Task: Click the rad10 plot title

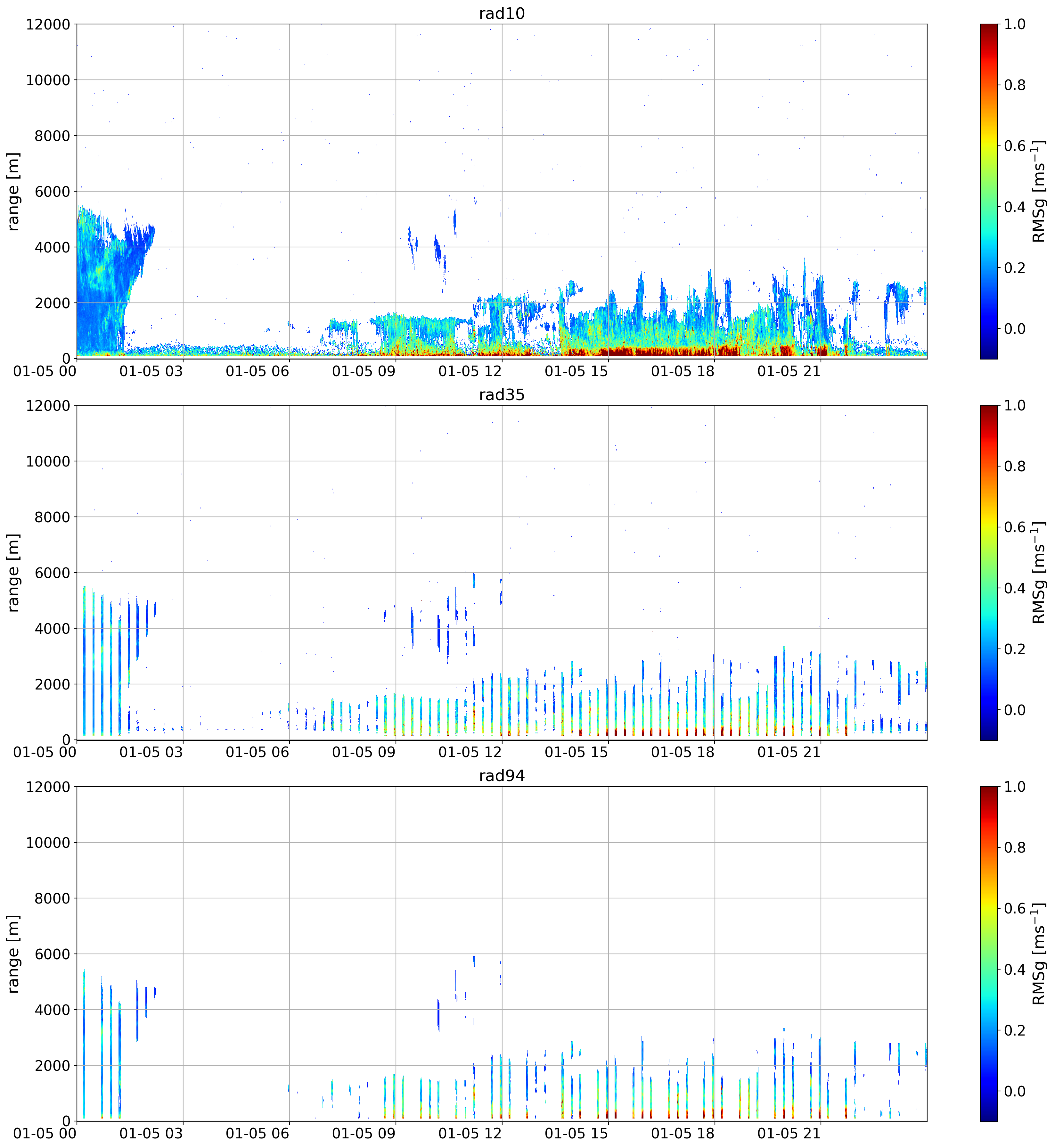Action: click(x=501, y=13)
